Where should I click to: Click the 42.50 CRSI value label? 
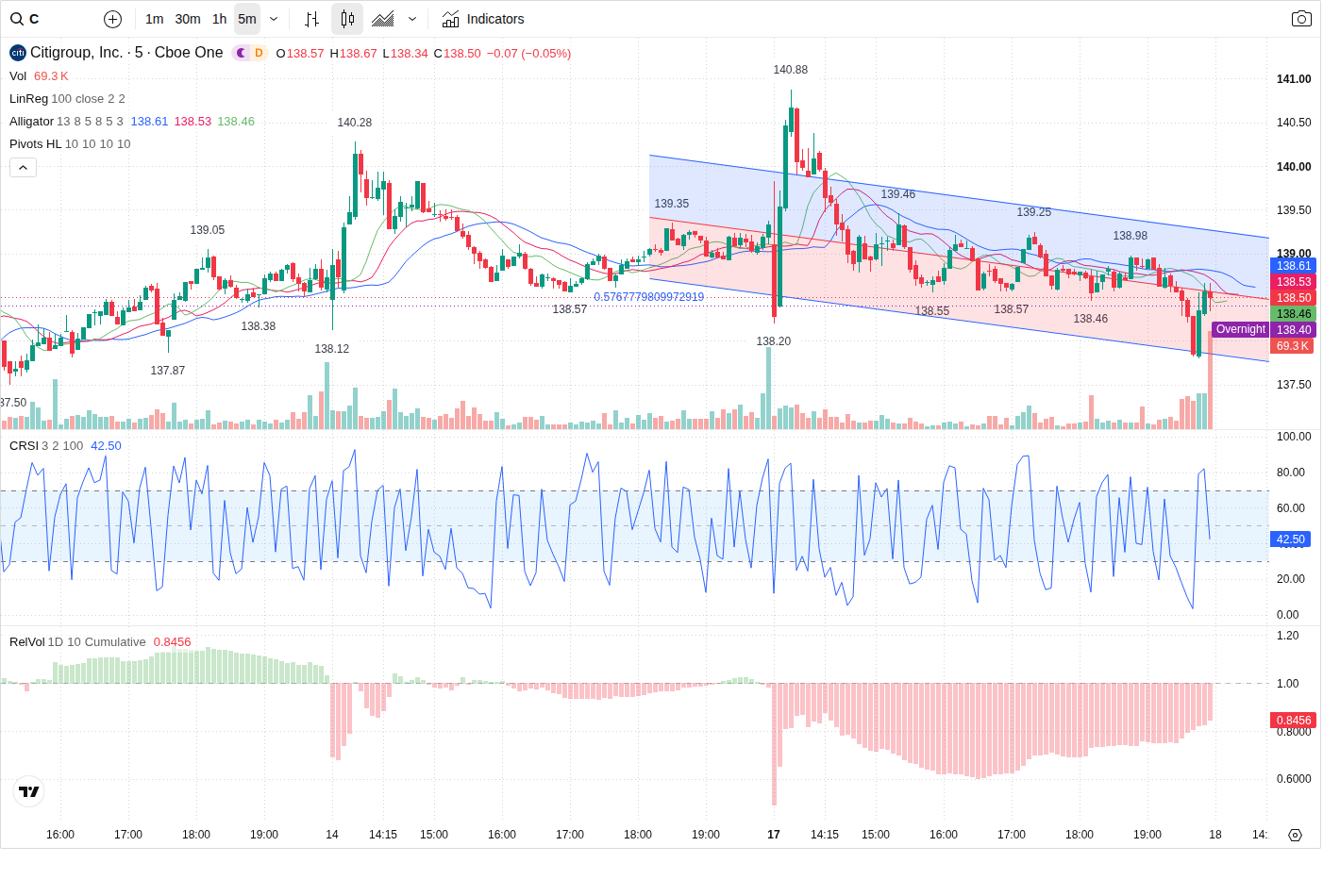(1291, 539)
